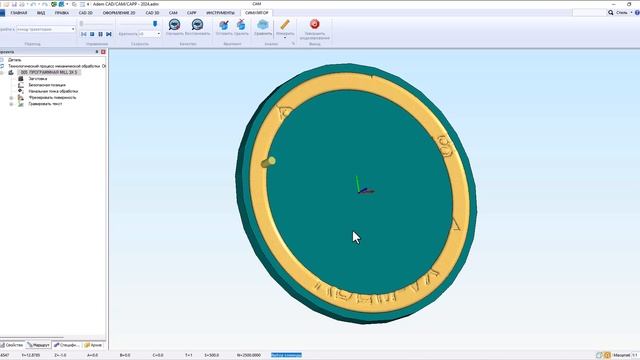Viewport: 640px width, 360px height.
Task: Open the CAPP ribbon tab
Action: coord(191,13)
